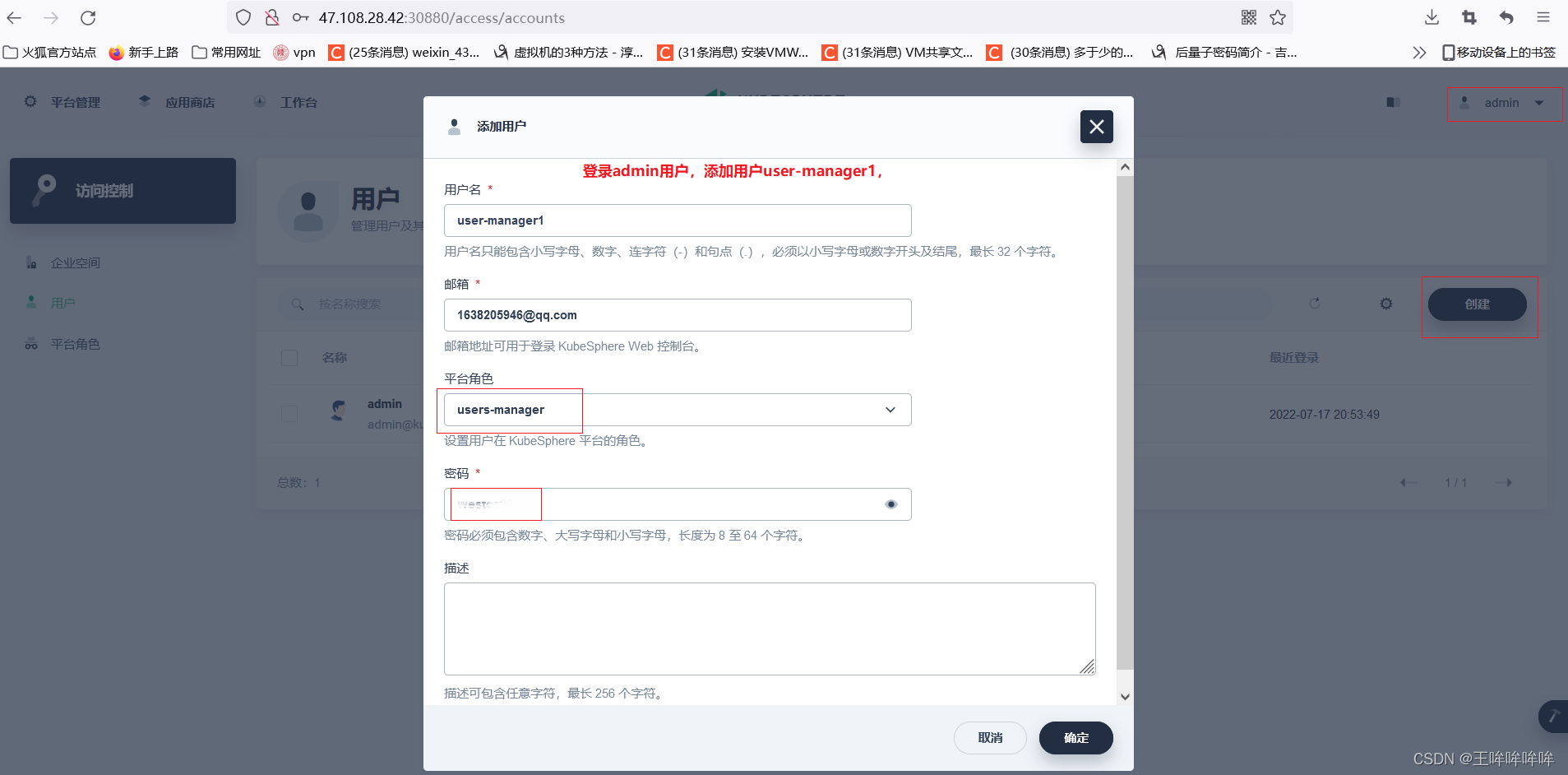Click the insecure connection lock icon
This screenshot has width=1568, height=775.
[x=272, y=17]
